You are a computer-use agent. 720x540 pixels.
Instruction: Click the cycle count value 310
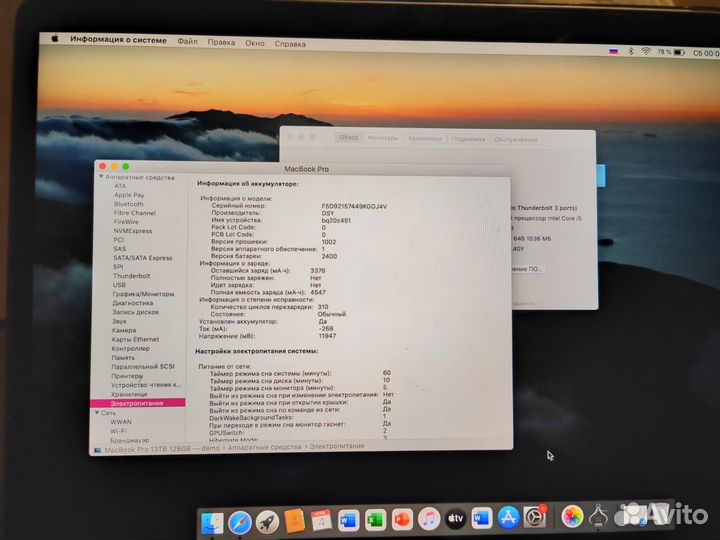pos(323,307)
